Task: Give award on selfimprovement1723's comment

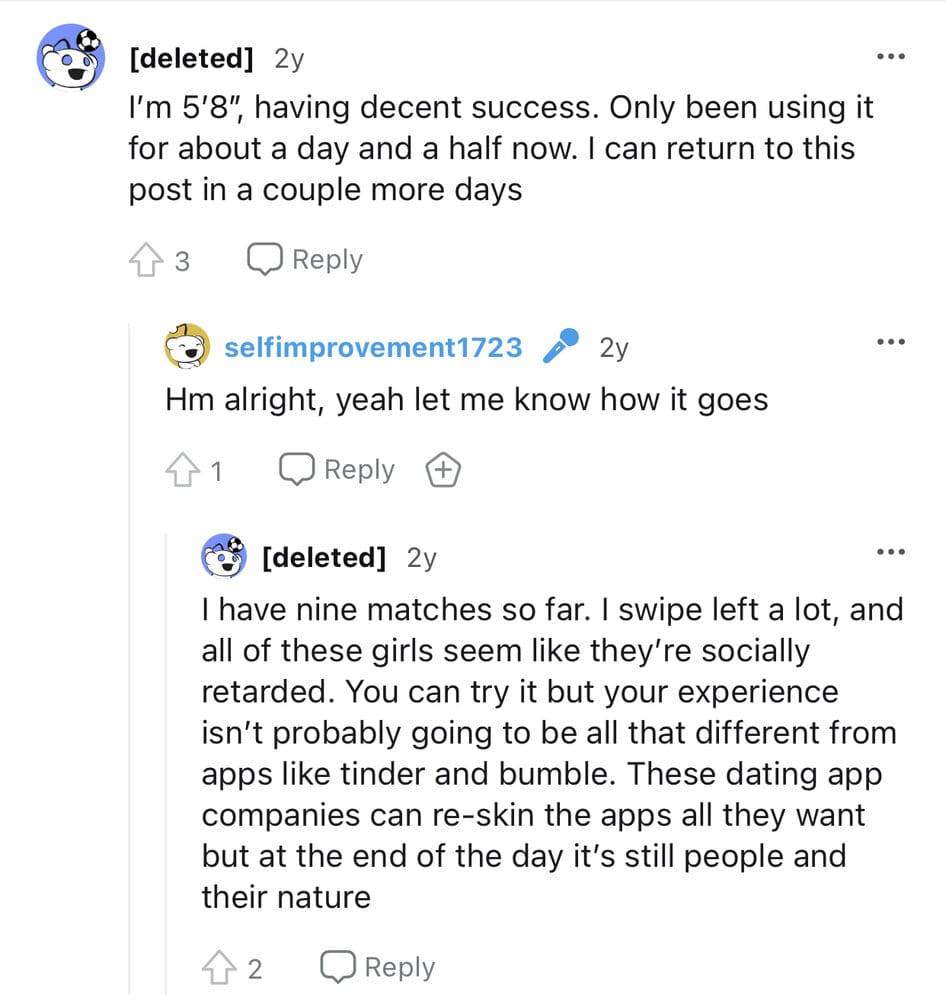Action: click(x=443, y=469)
